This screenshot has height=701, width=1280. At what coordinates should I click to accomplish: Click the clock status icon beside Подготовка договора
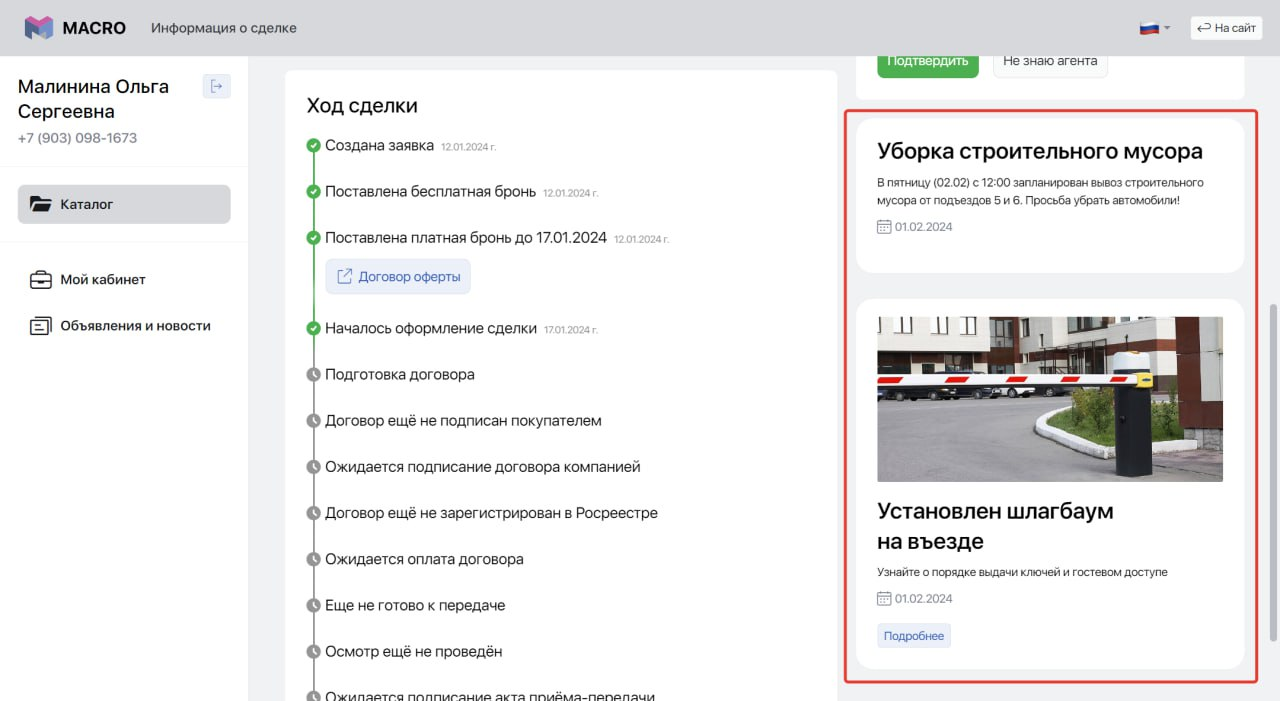[313, 375]
